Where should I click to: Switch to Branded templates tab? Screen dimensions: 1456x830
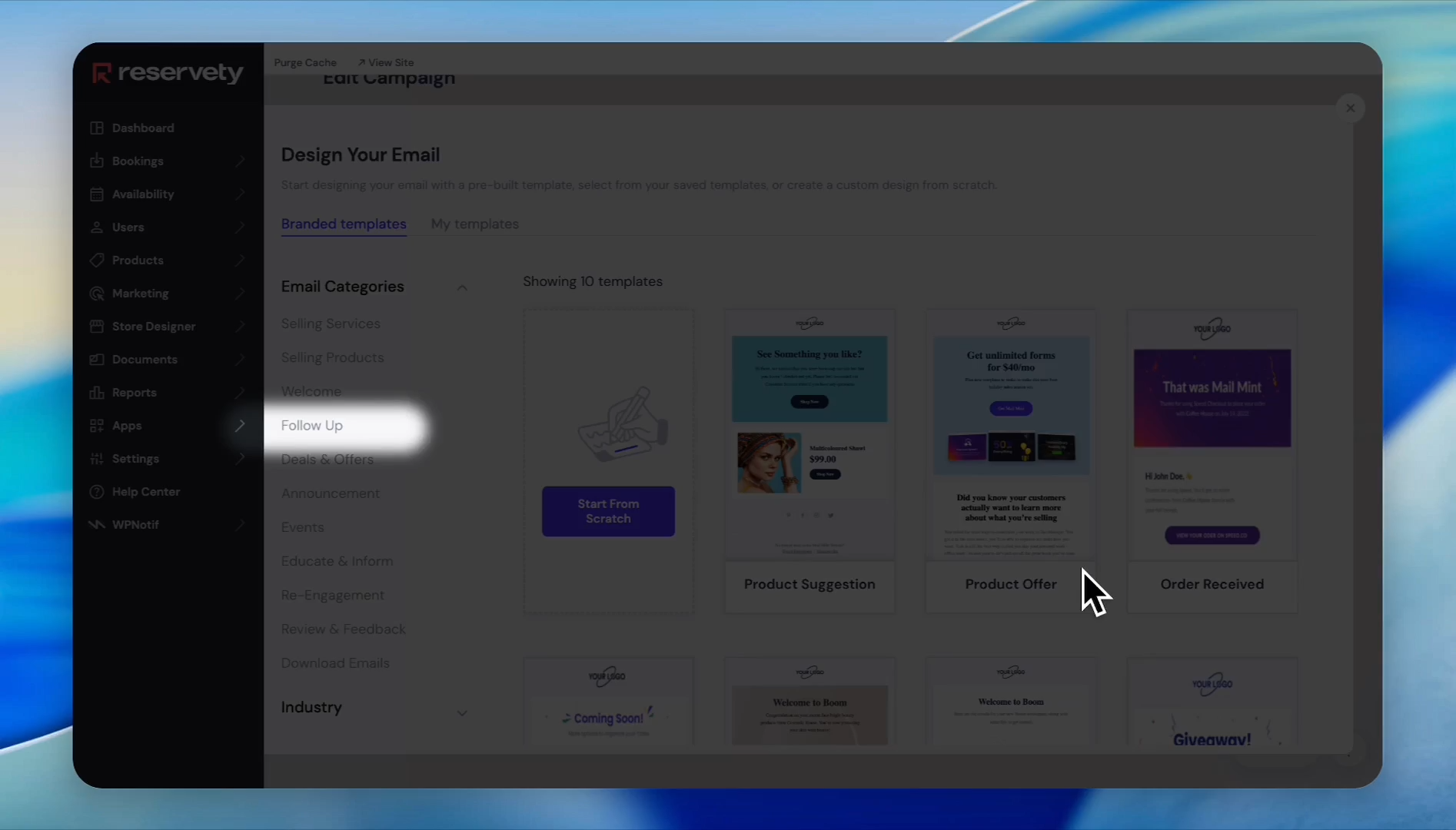pyautogui.click(x=344, y=224)
